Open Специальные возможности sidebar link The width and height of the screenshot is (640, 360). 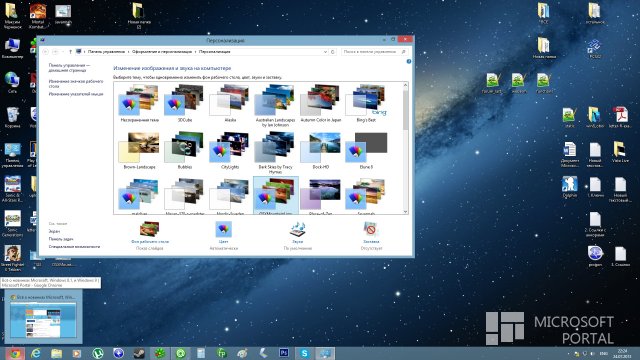point(74,247)
